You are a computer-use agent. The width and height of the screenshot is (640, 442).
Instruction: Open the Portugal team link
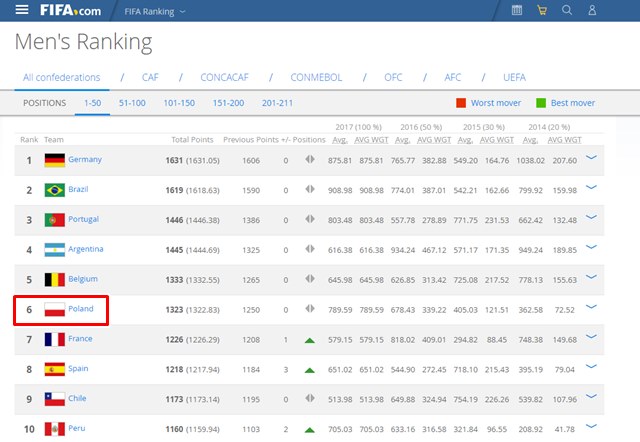[83, 219]
